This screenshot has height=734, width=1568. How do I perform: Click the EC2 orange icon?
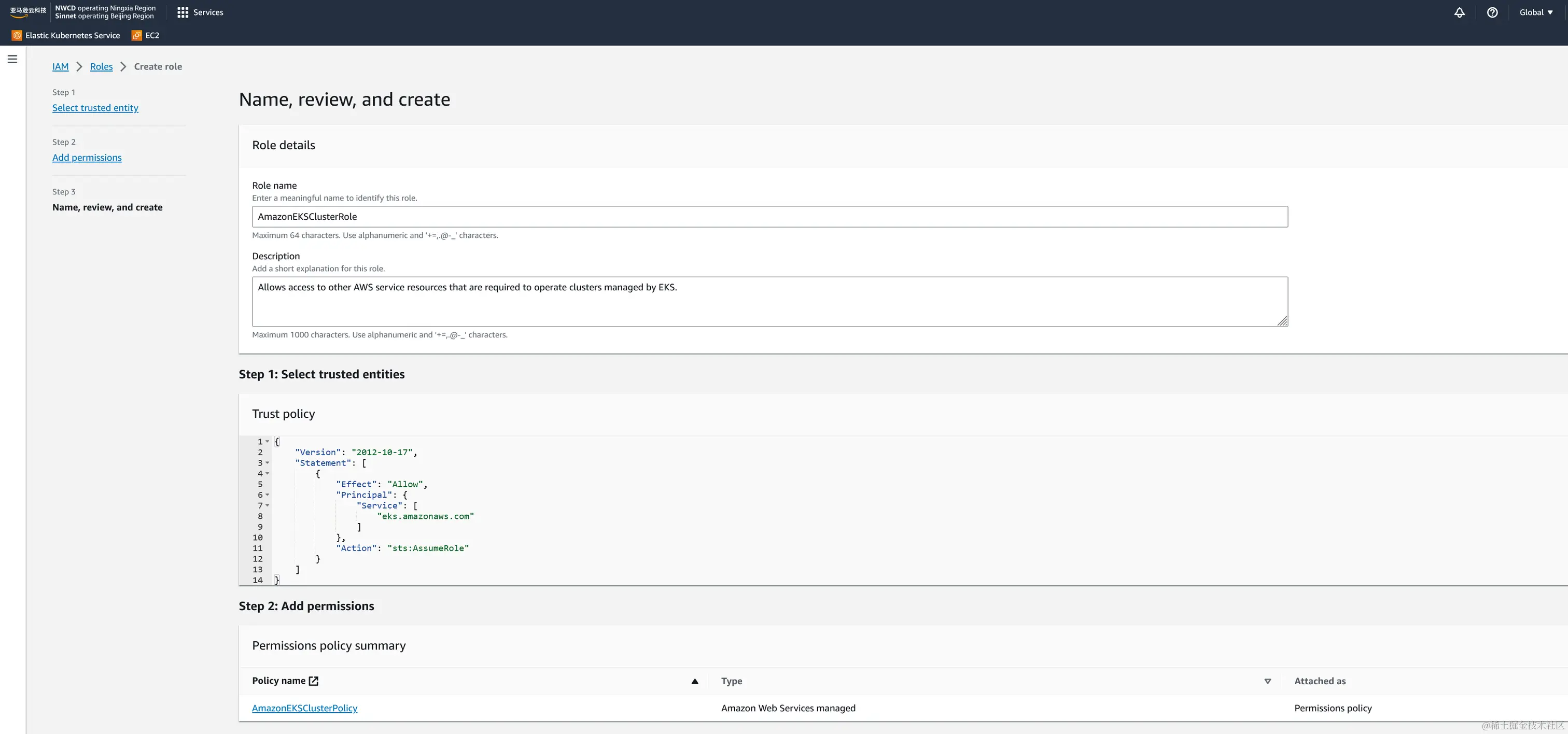coord(137,35)
